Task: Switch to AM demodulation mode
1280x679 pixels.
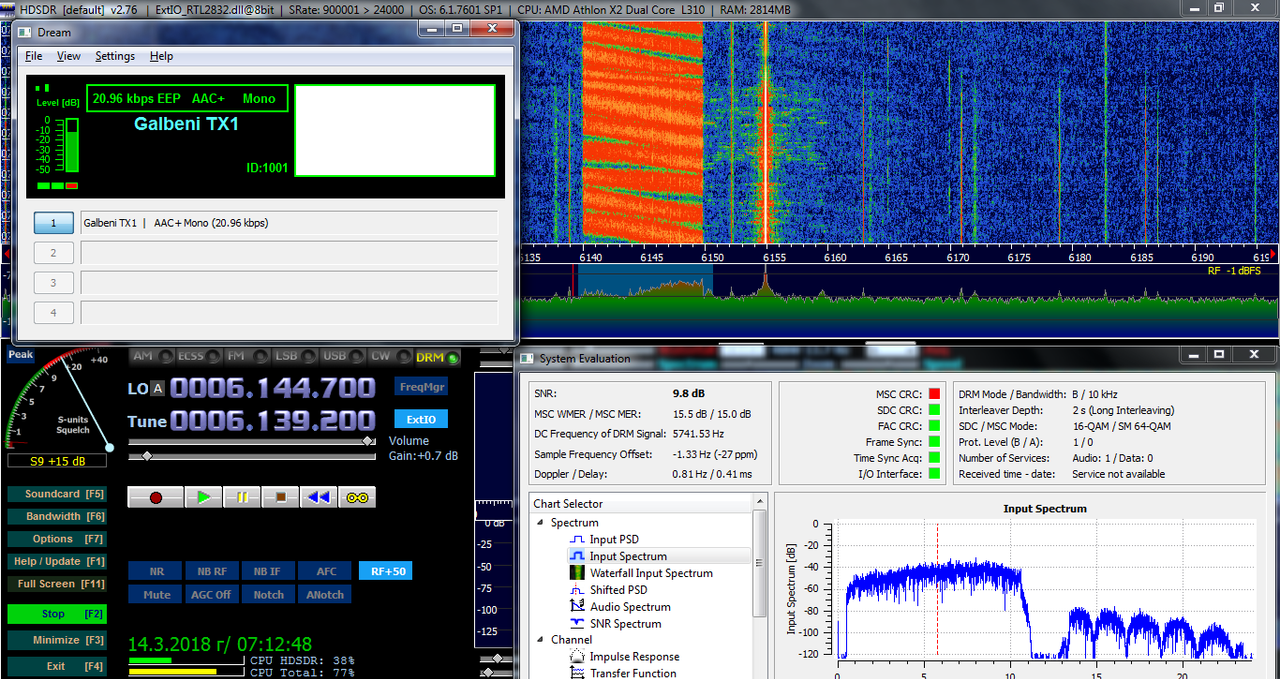Action: [x=152, y=356]
